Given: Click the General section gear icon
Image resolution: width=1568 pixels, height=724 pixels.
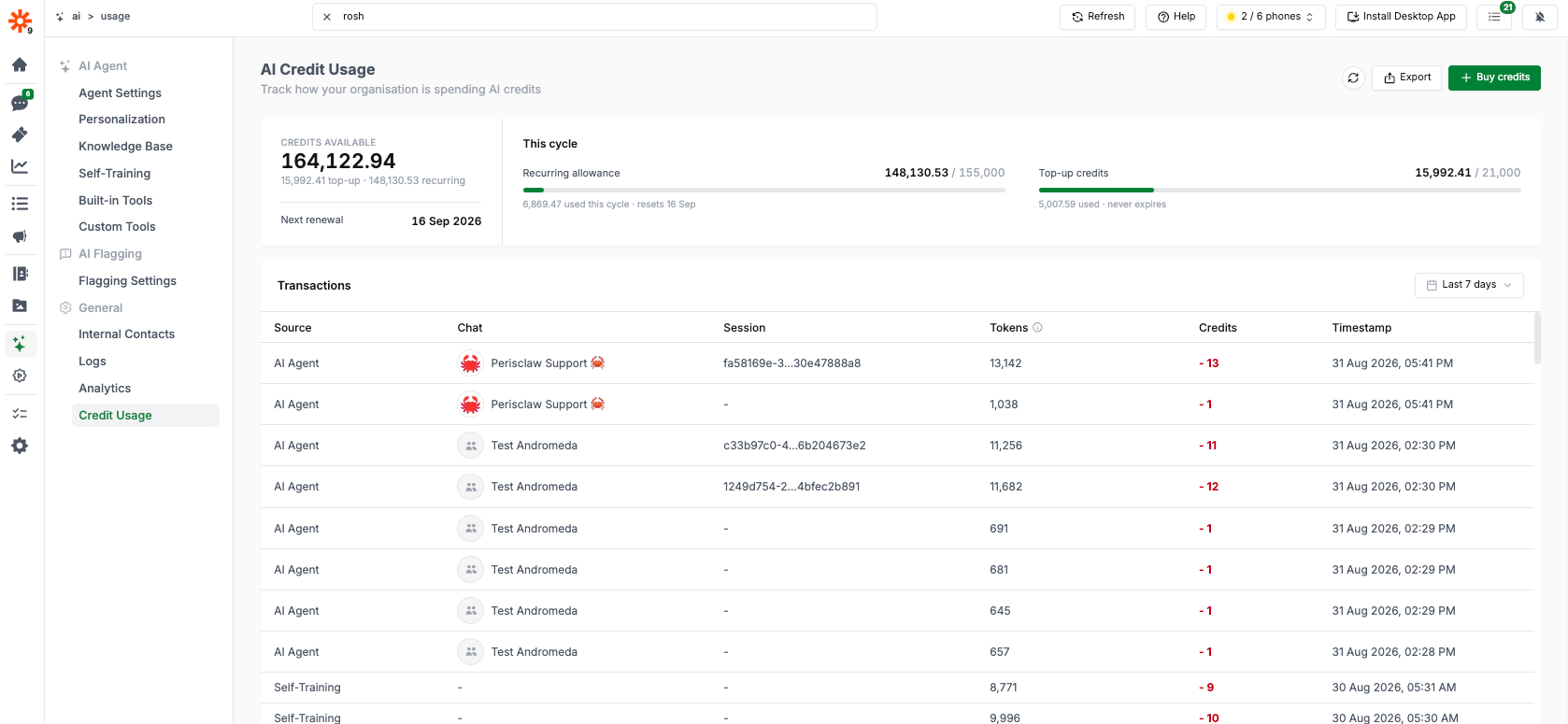Looking at the screenshot, I should pos(65,308).
